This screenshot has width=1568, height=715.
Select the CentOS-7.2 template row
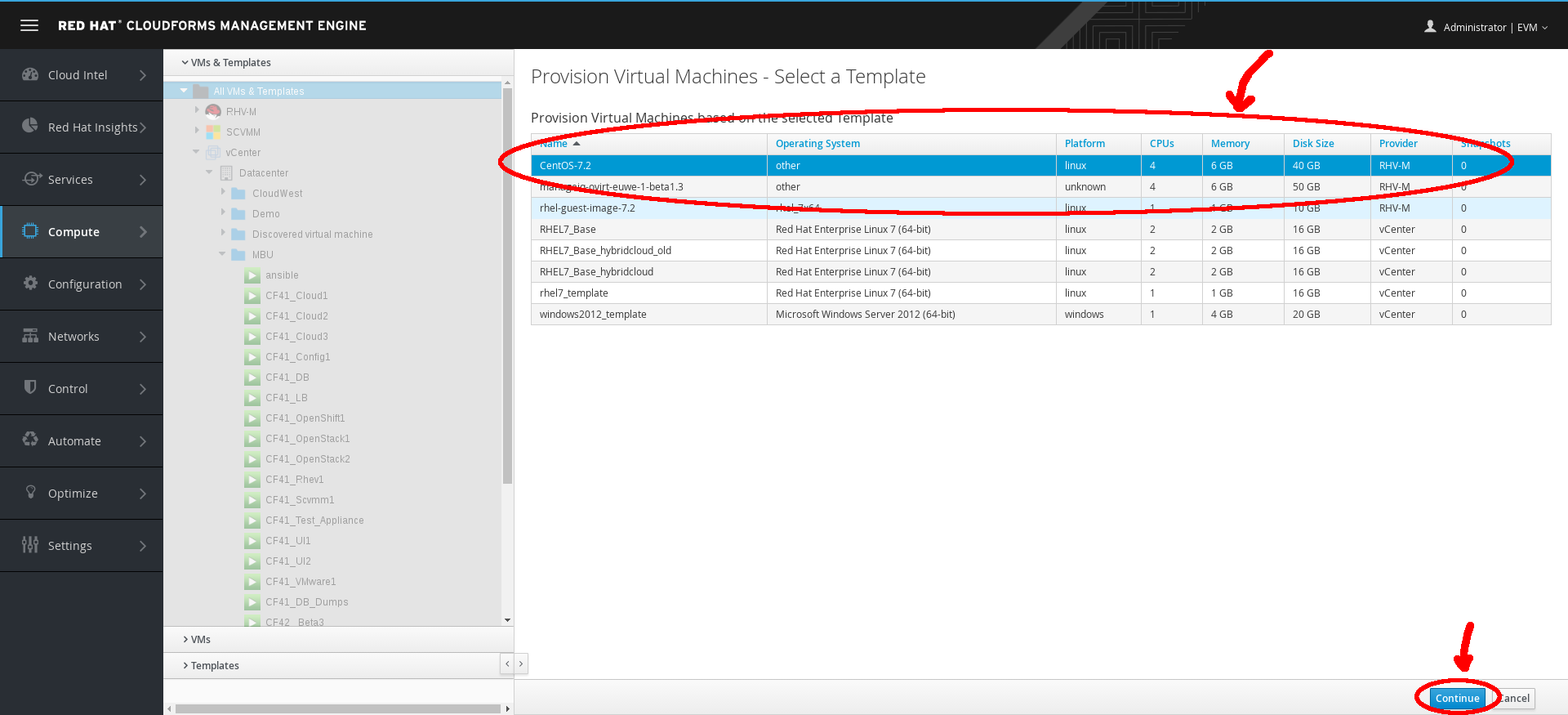(1040, 165)
